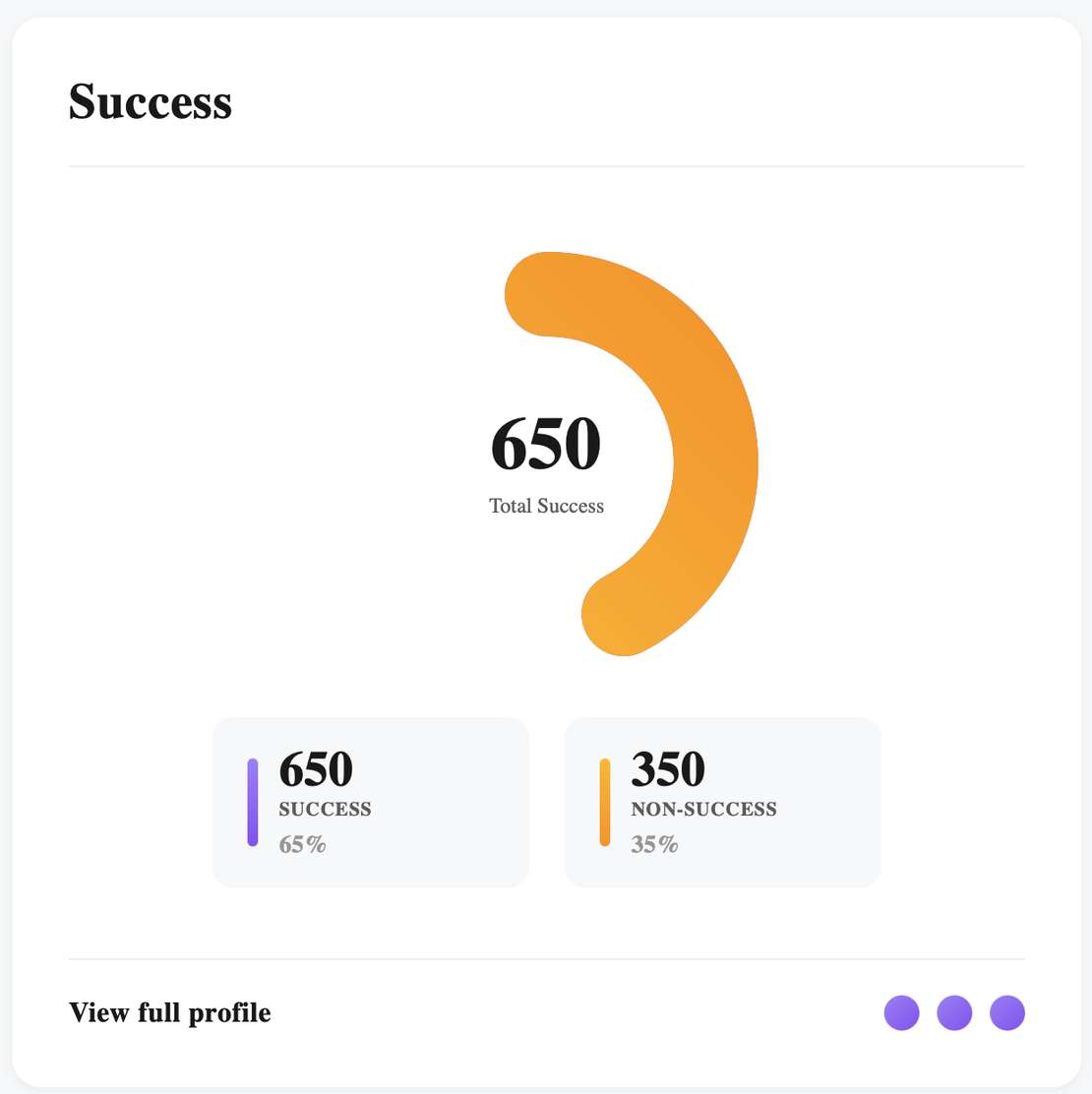Click the 35% percentage text
This screenshot has width=1092, height=1094.
654,844
